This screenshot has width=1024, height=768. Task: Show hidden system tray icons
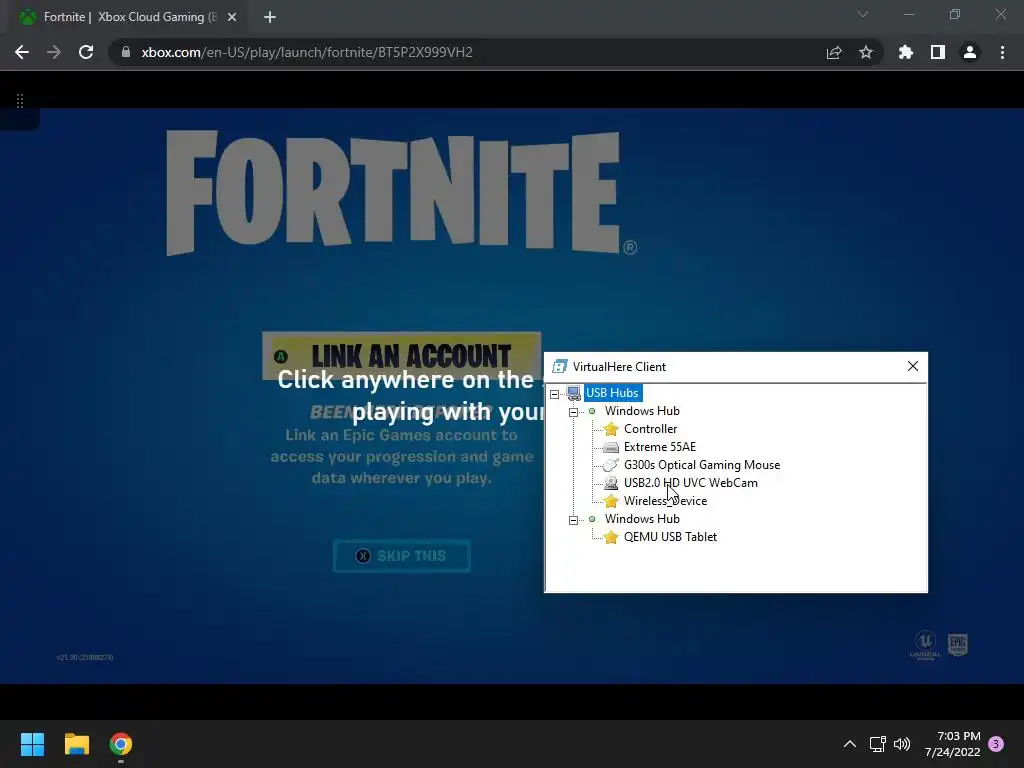pos(850,744)
